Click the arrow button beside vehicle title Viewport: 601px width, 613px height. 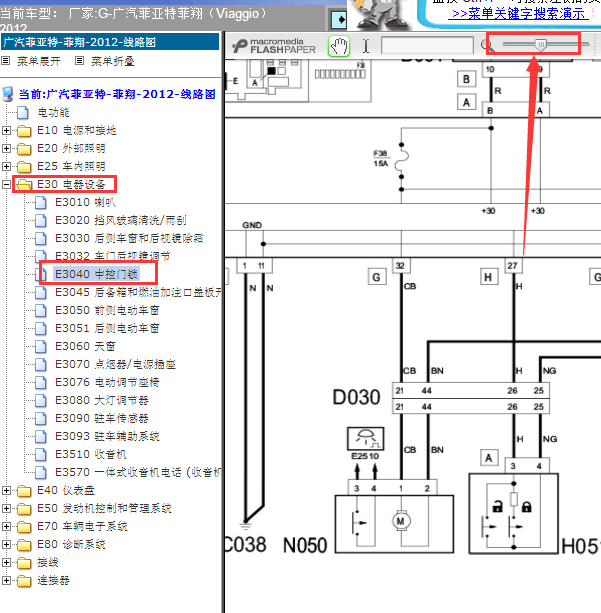(x=339, y=20)
